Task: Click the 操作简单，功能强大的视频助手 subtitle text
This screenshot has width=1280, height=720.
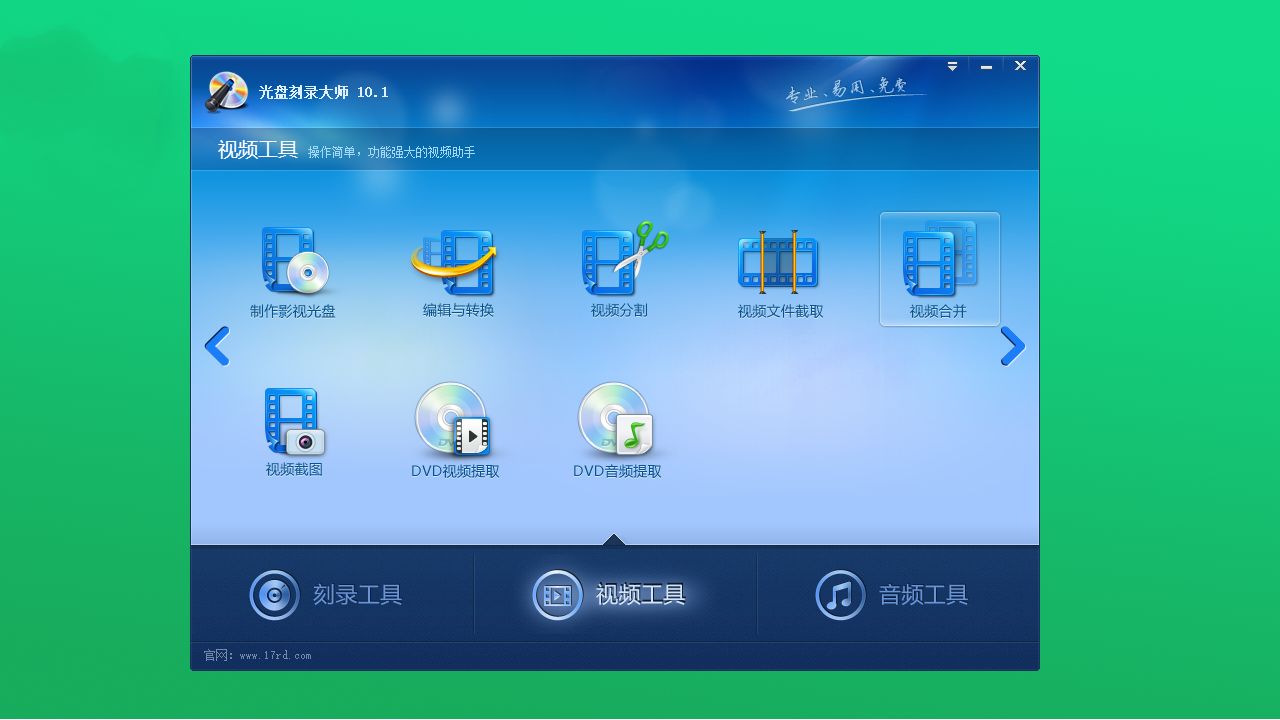Action: point(391,152)
